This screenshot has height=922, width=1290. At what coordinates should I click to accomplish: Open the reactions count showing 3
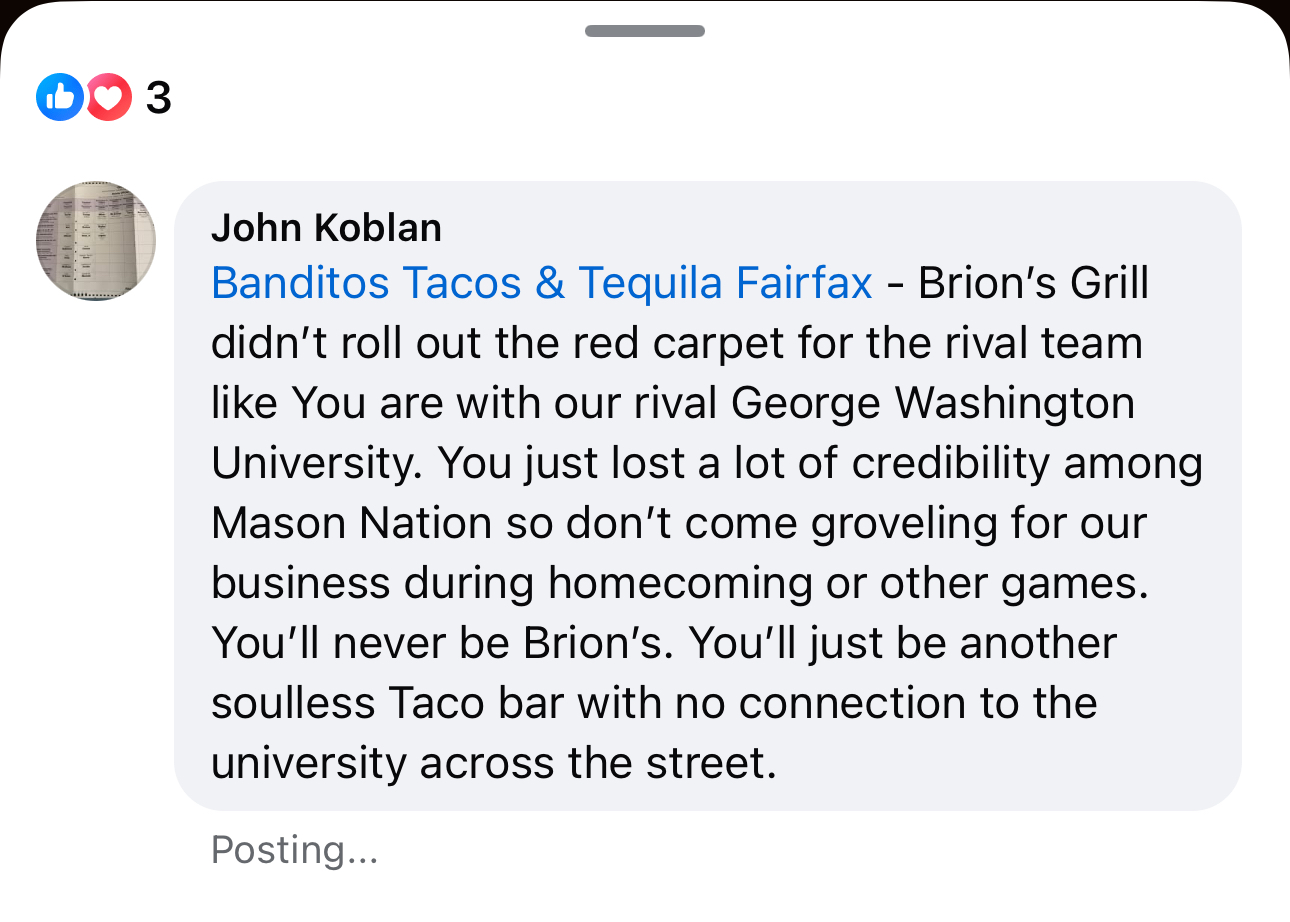(x=158, y=98)
